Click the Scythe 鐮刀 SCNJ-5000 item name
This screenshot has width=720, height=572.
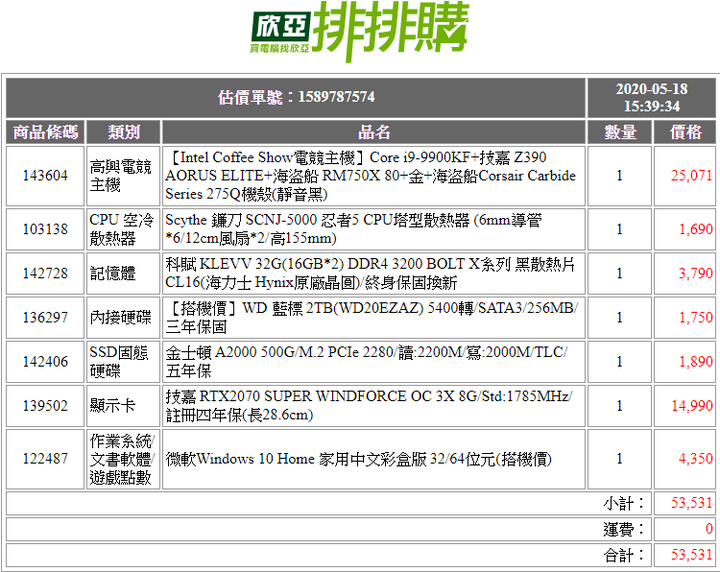click(354, 229)
